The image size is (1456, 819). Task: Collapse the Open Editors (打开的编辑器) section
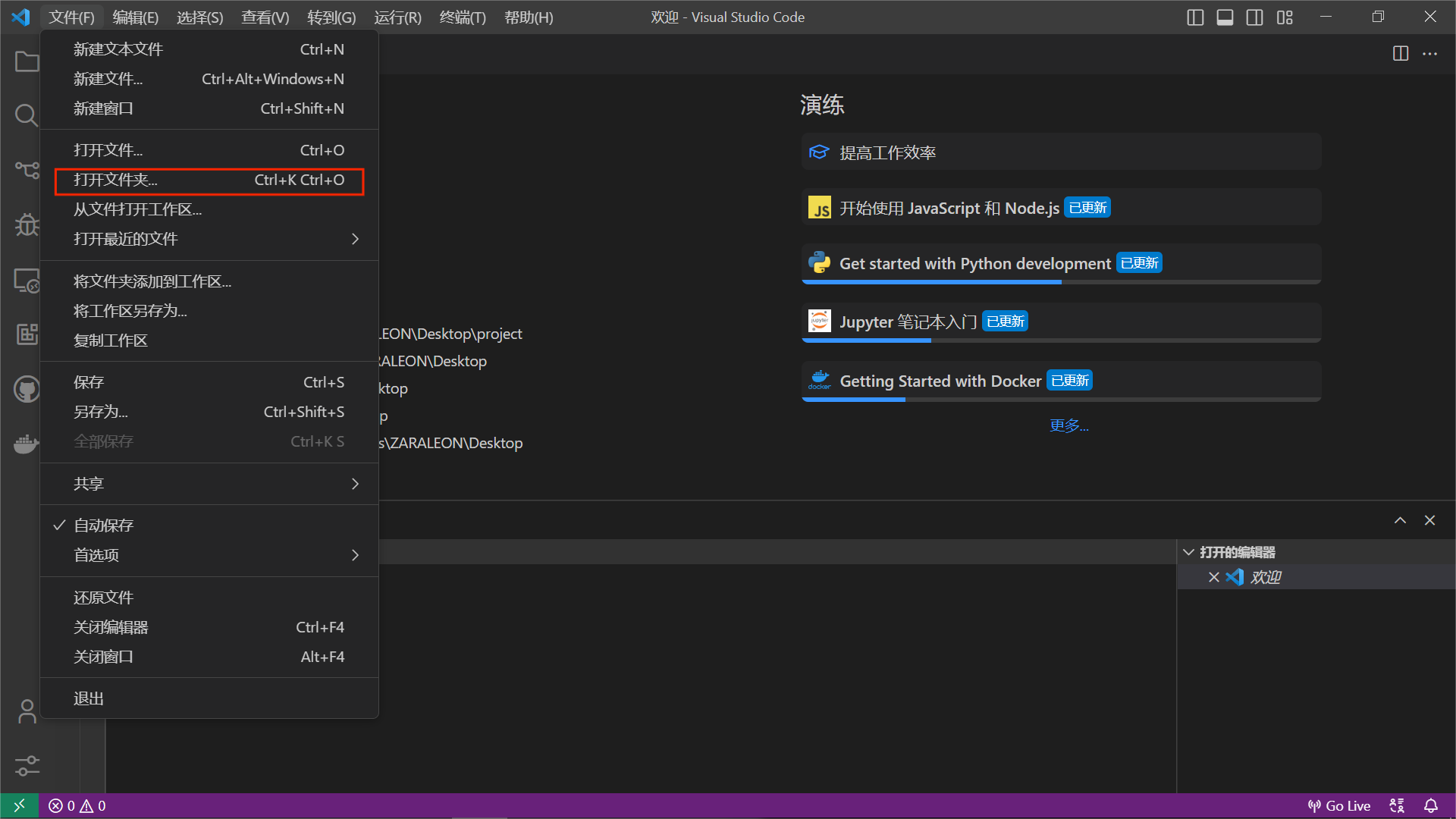click(1188, 552)
